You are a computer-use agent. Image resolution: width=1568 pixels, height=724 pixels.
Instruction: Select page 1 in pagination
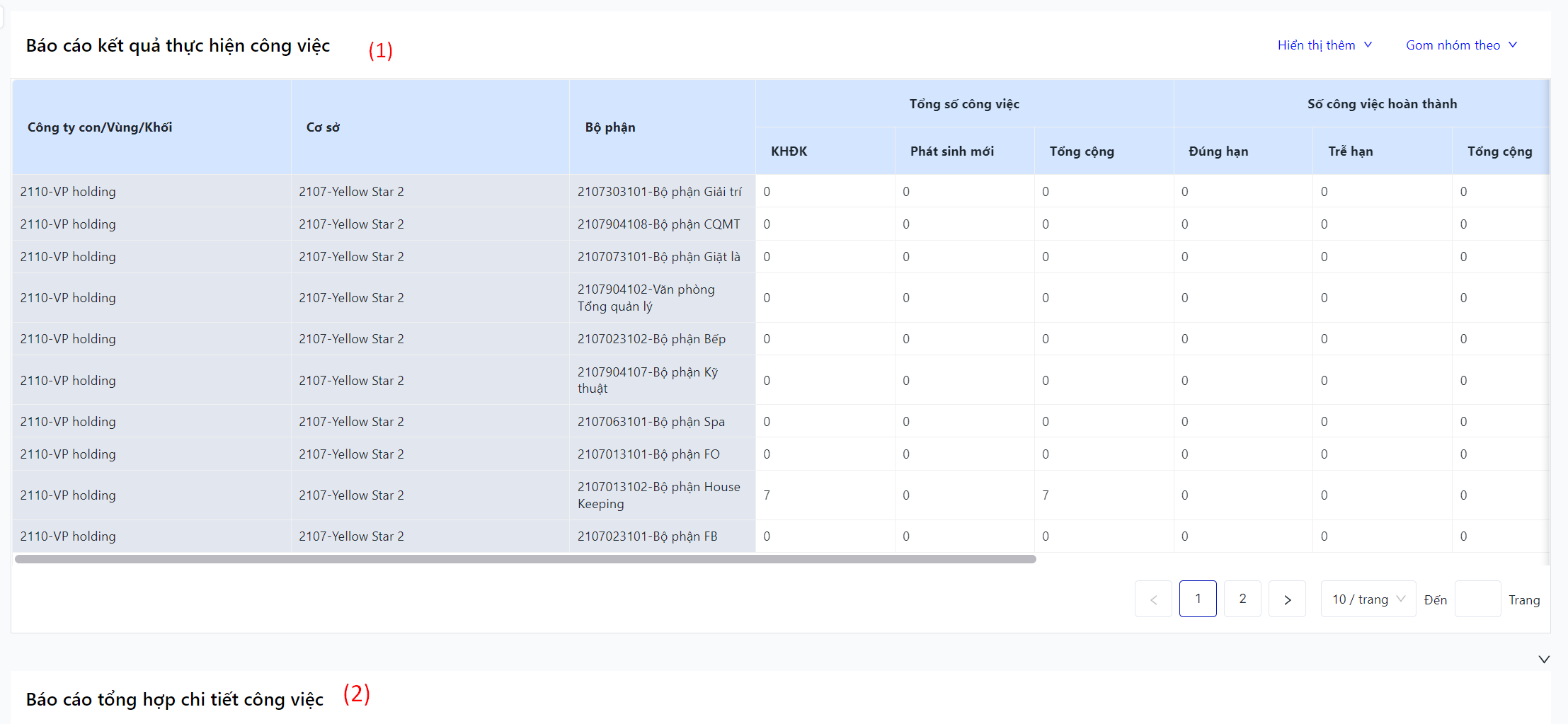pyautogui.click(x=1198, y=599)
